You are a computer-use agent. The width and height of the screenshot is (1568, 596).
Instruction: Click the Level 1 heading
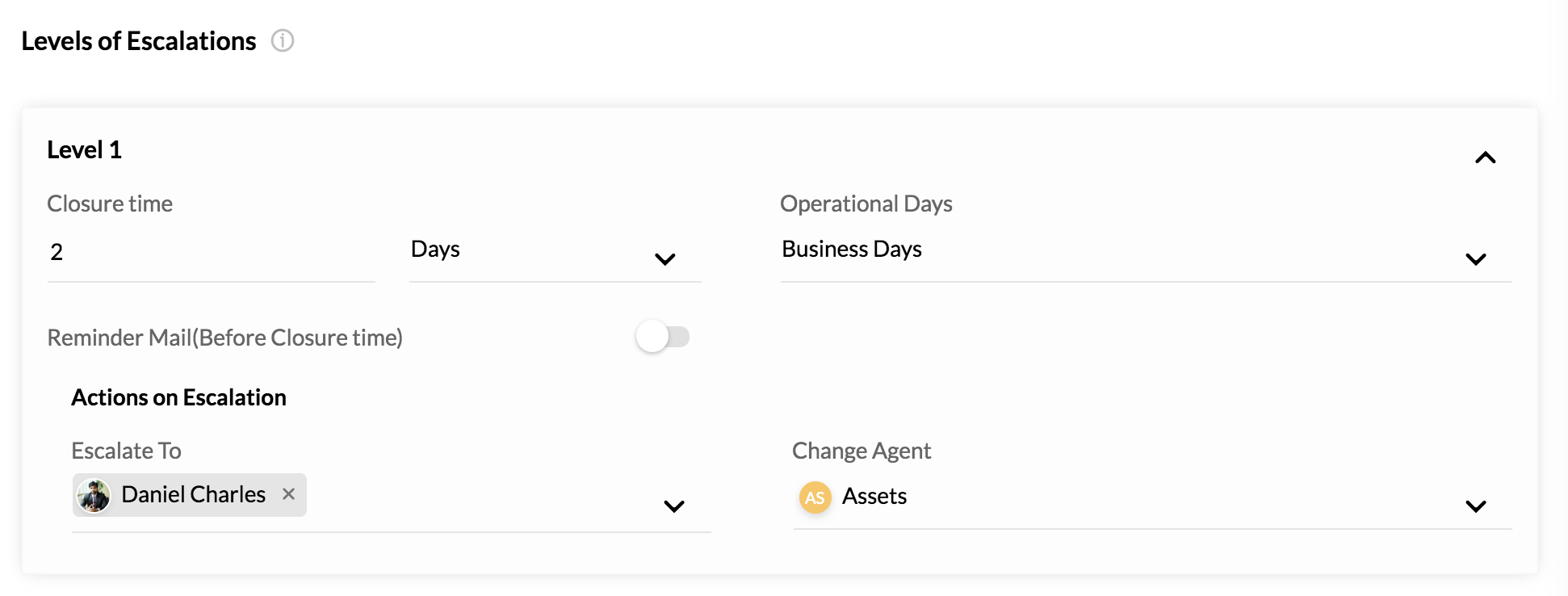coord(85,149)
